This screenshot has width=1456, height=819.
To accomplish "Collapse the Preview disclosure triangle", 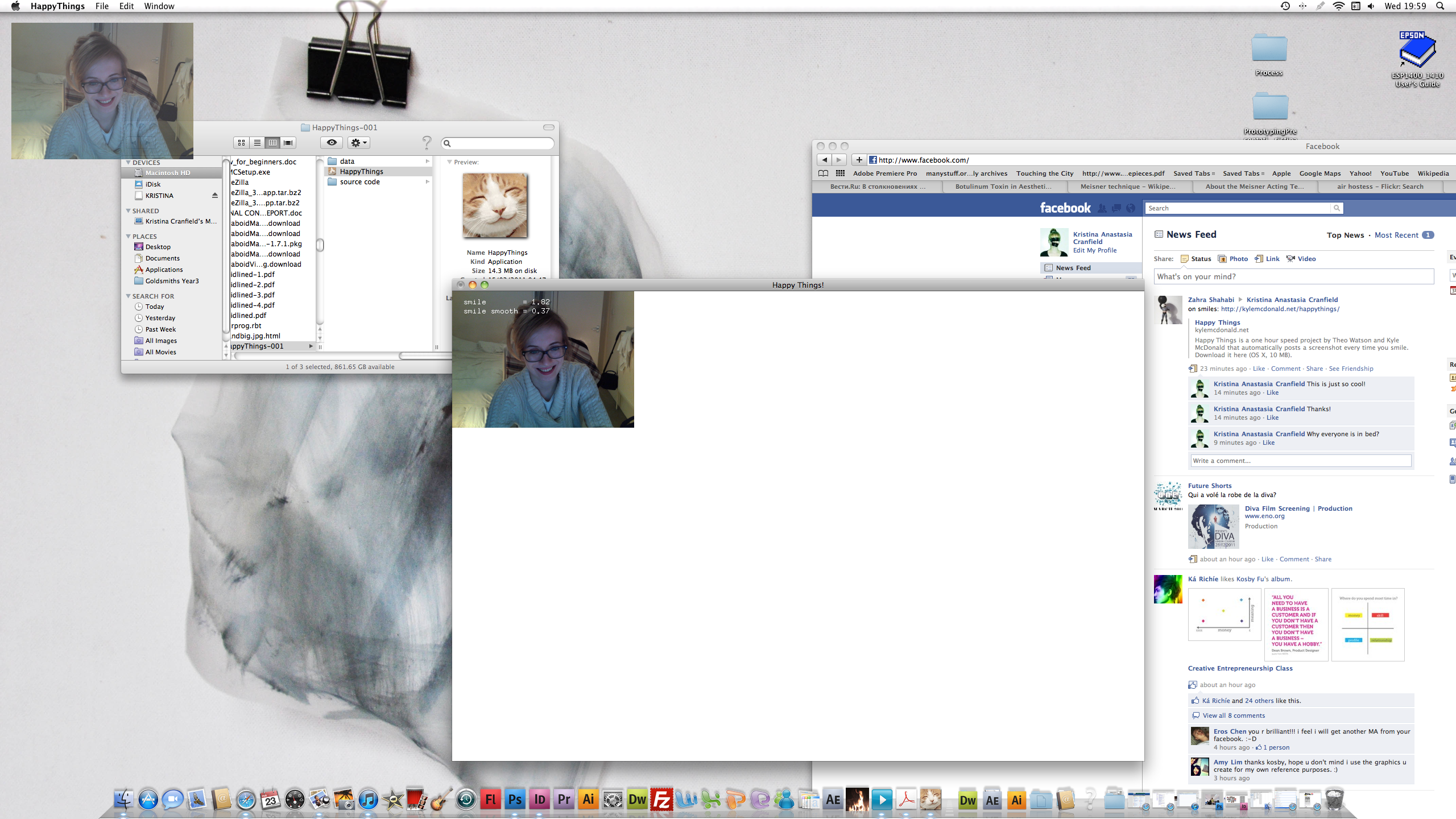I will [x=449, y=162].
